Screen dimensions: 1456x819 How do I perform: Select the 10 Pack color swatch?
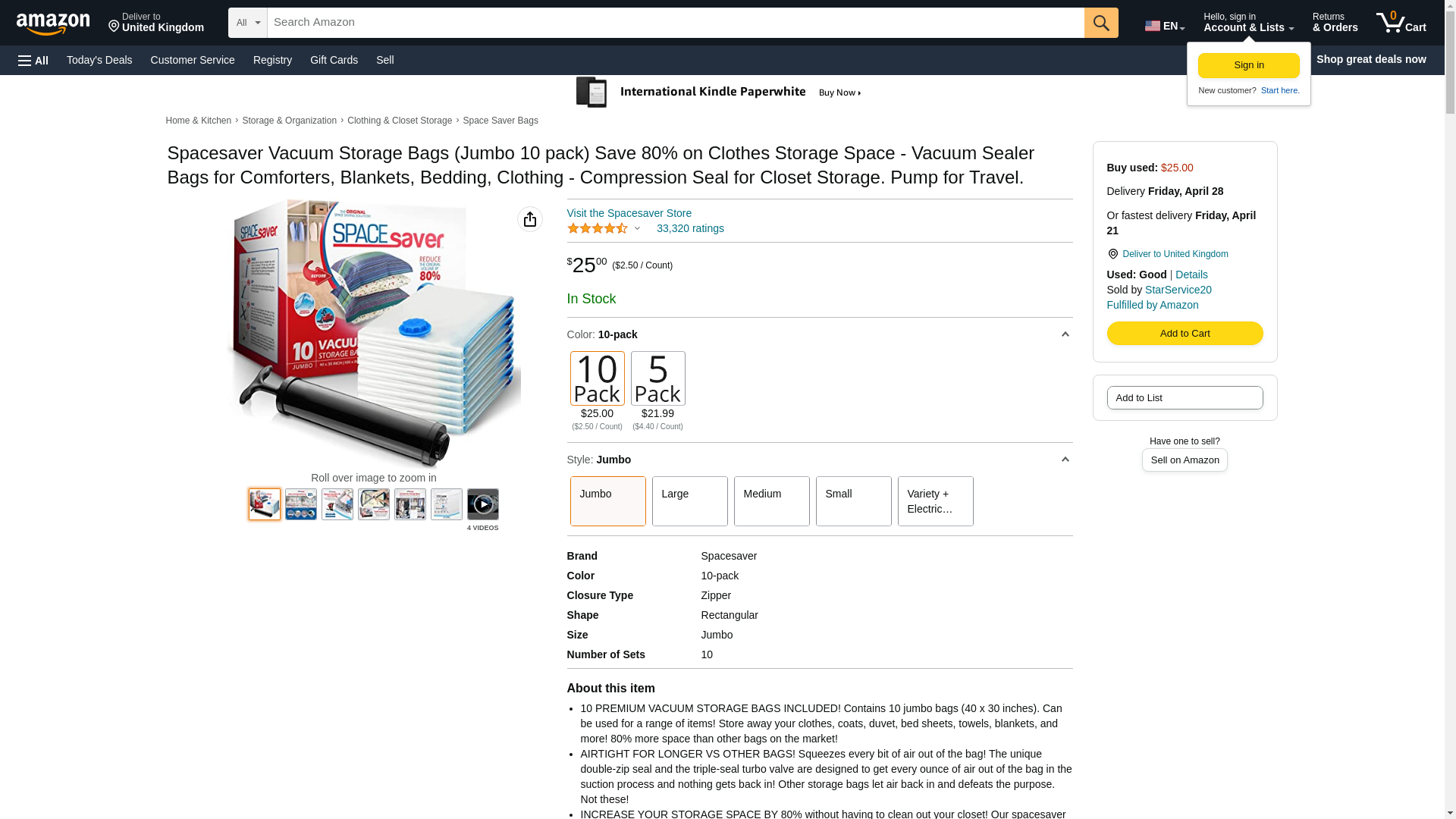coord(597,378)
